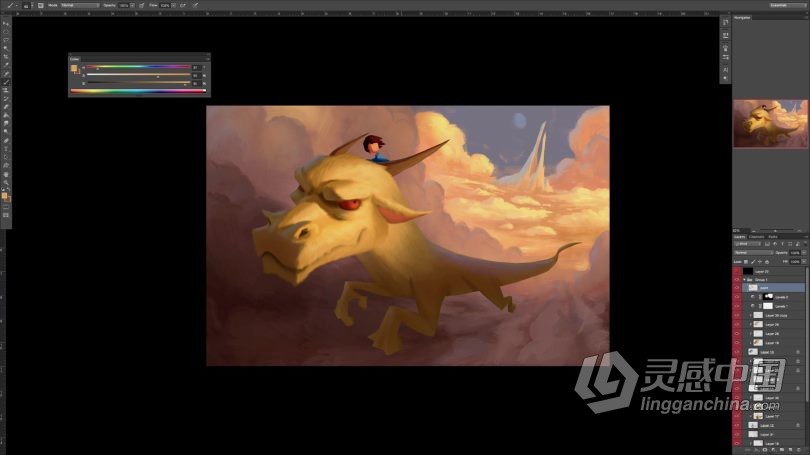
Task: Click the Quick Mask mode icon
Action: click(6, 207)
